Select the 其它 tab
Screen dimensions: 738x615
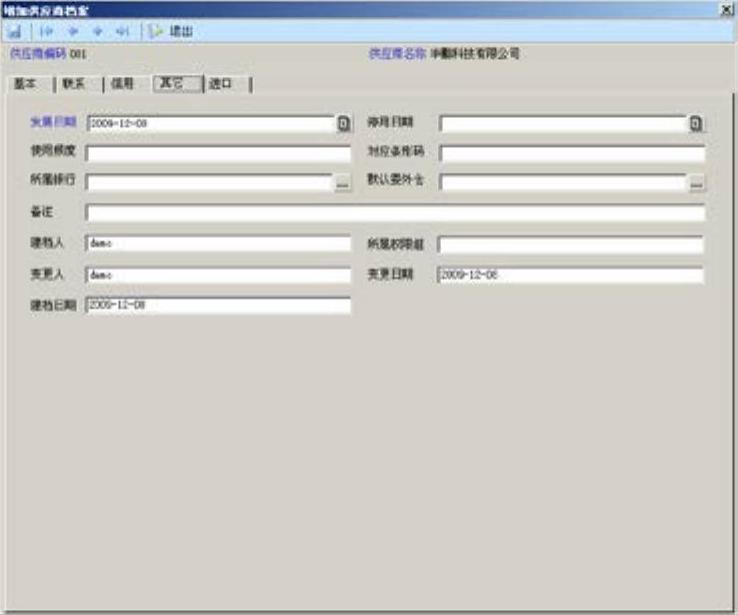[x=178, y=83]
